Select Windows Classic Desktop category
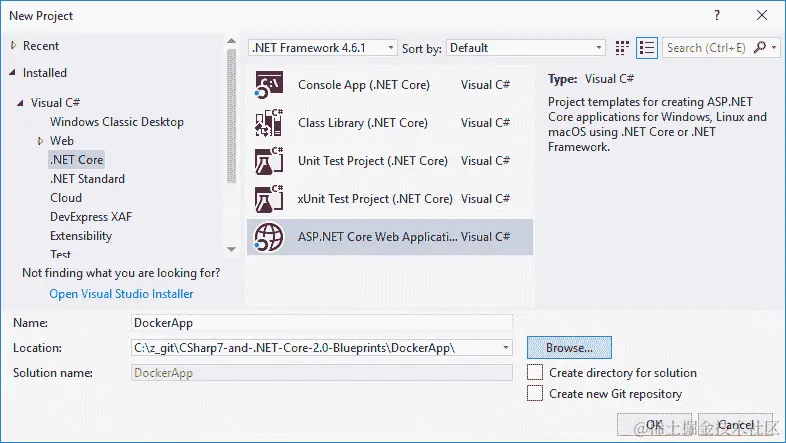 pos(117,122)
